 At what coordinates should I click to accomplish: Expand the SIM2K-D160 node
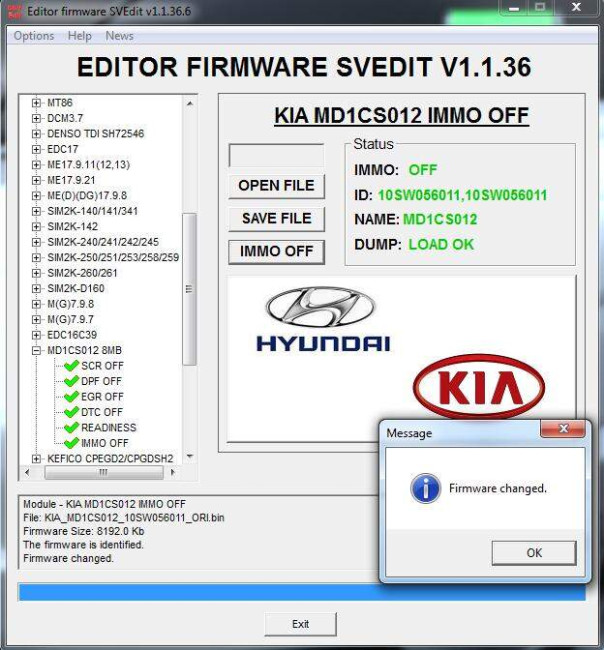(36, 289)
